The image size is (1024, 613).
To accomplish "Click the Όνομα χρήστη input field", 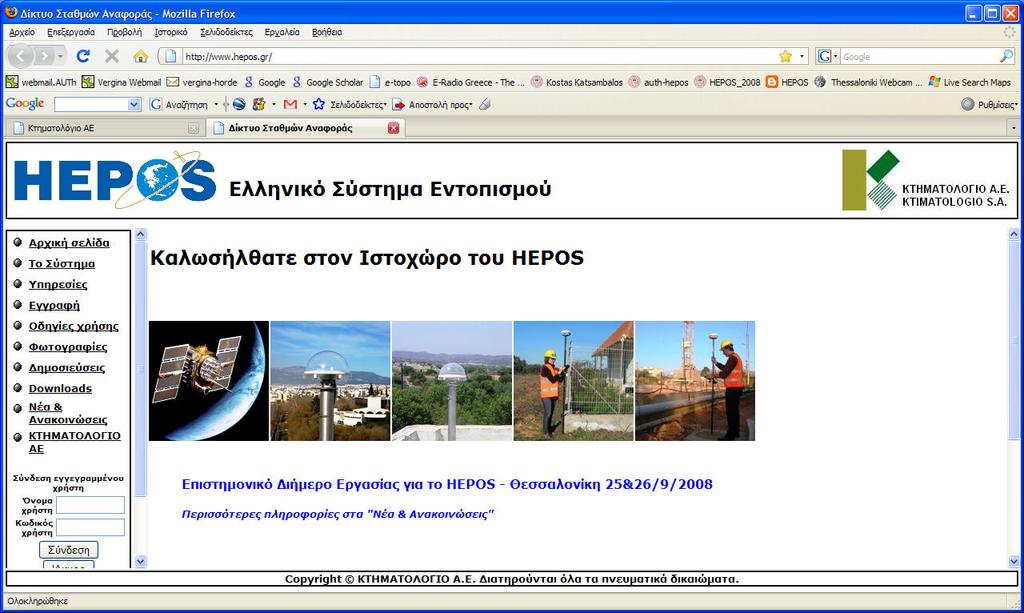I will tap(90, 505).
